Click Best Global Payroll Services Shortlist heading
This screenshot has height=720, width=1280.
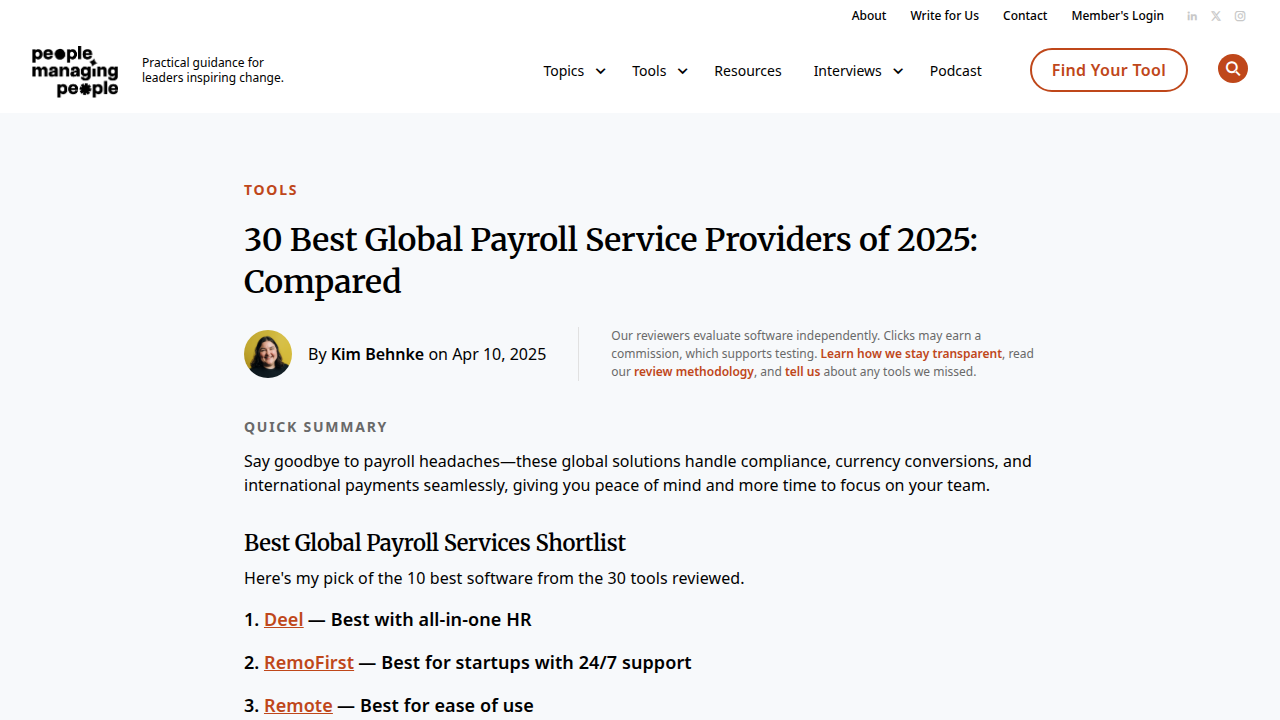point(435,543)
